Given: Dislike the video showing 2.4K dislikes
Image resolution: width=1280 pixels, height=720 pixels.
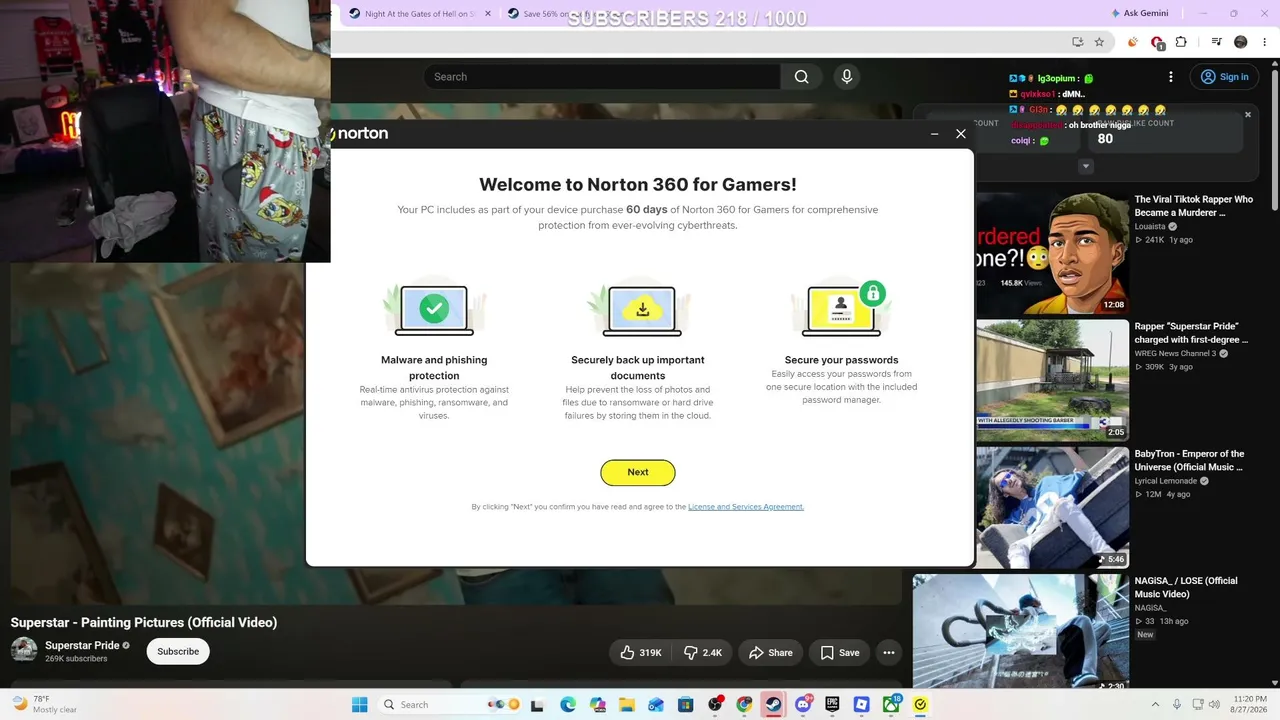Looking at the screenshot, I should tap(703, 653).
